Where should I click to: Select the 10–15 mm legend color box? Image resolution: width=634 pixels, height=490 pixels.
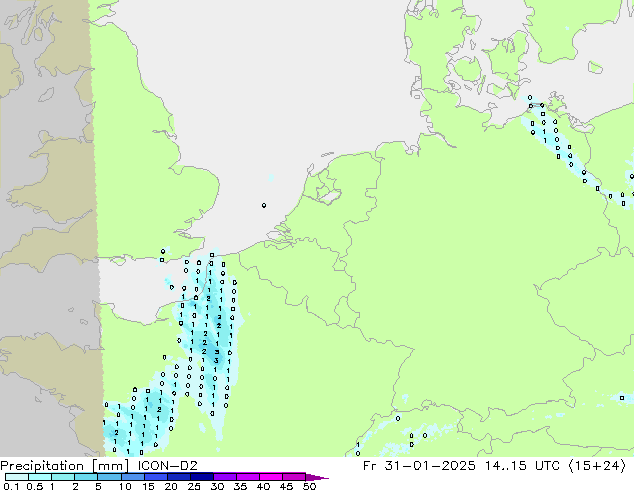pos(132,477)
